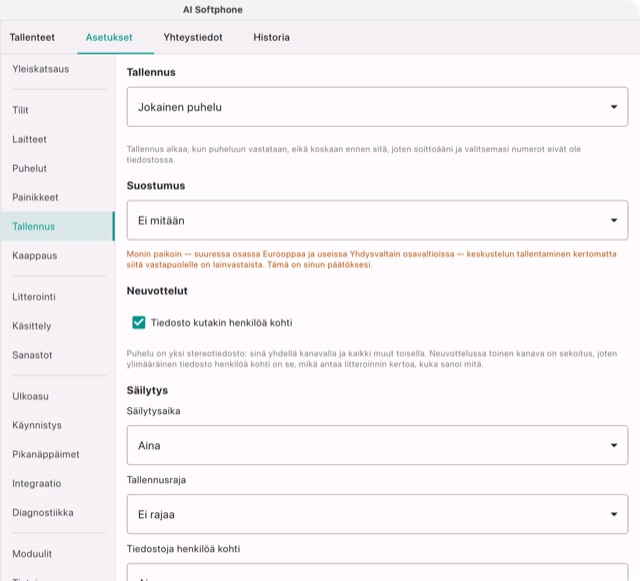
Task: Open the Säilytysaika dropdown showing Aina
Action: 377,445
